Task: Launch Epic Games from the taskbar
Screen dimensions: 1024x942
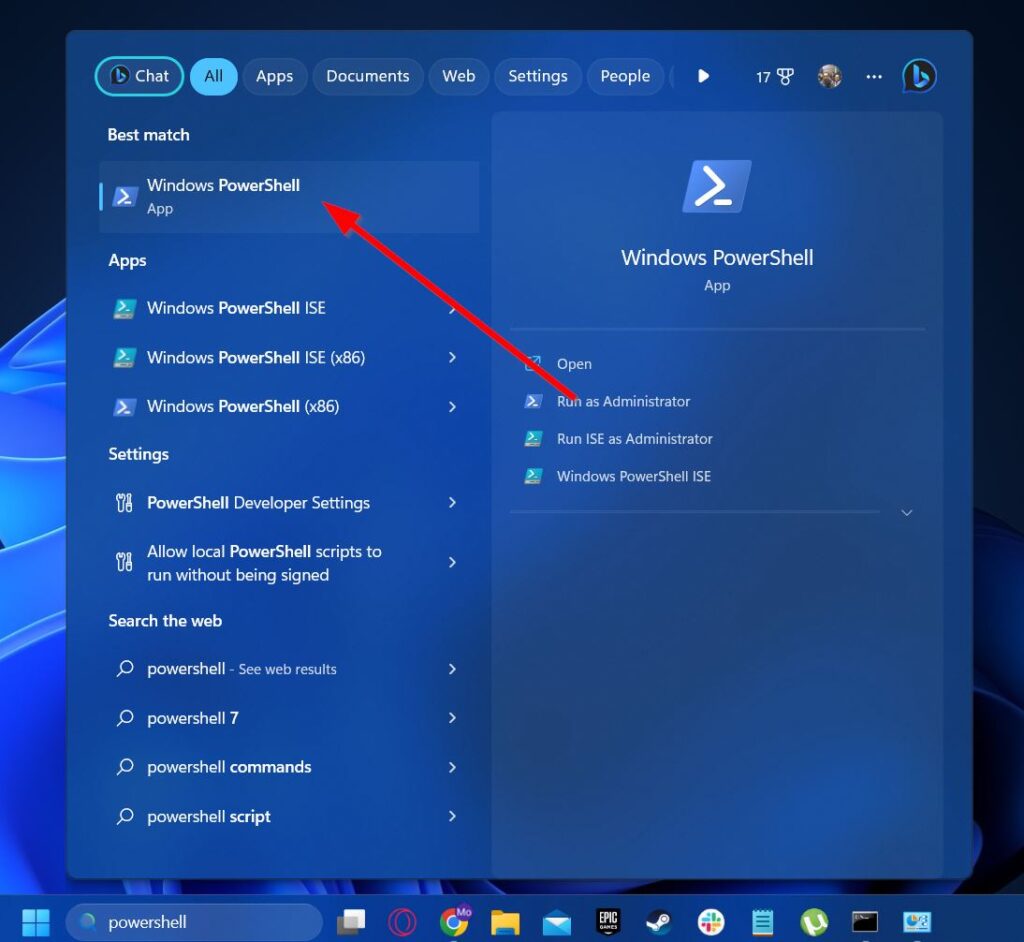Action: click(x=608, y=922)
